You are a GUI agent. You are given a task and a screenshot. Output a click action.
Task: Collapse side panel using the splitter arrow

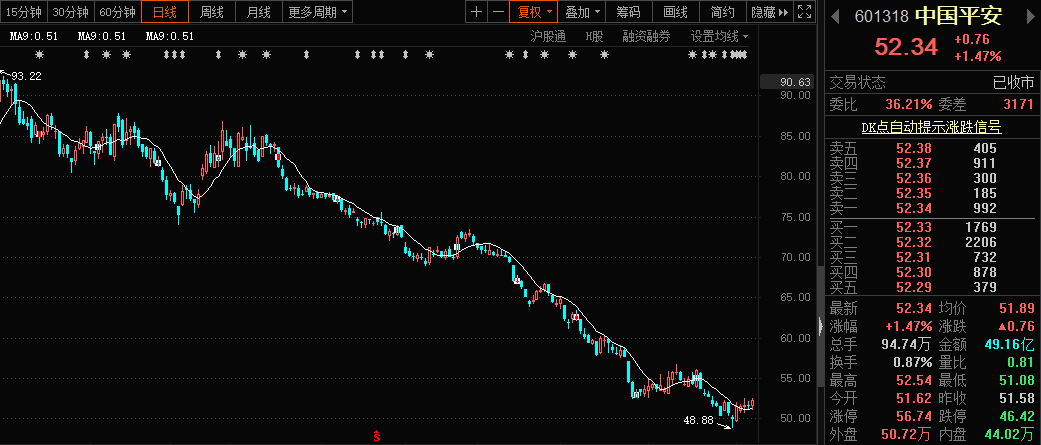pyautogui.click(x=819, y=326)
